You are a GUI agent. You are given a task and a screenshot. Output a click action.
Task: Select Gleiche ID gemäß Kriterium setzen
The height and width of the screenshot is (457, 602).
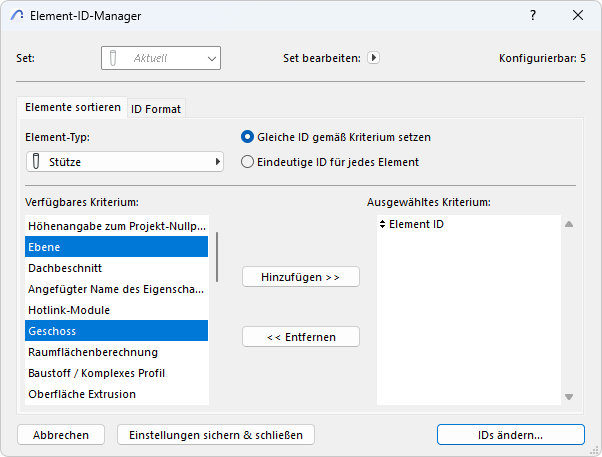coord(248,137)
